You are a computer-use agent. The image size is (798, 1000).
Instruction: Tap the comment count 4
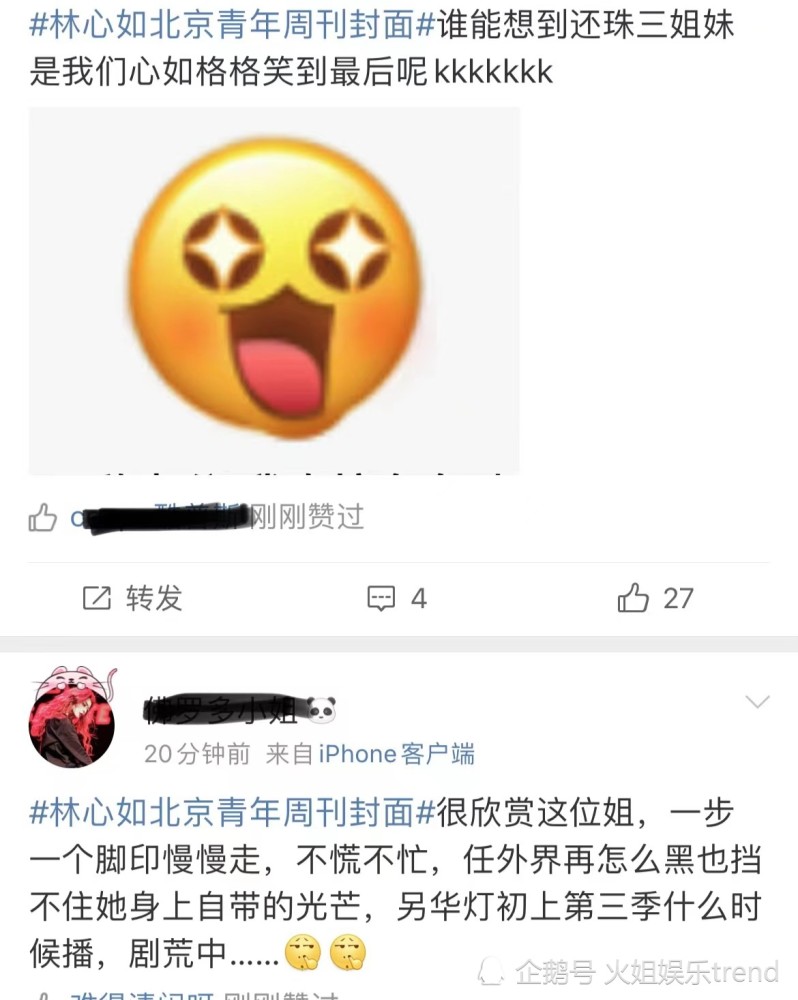pyautogui.click(x=418, y=598)
